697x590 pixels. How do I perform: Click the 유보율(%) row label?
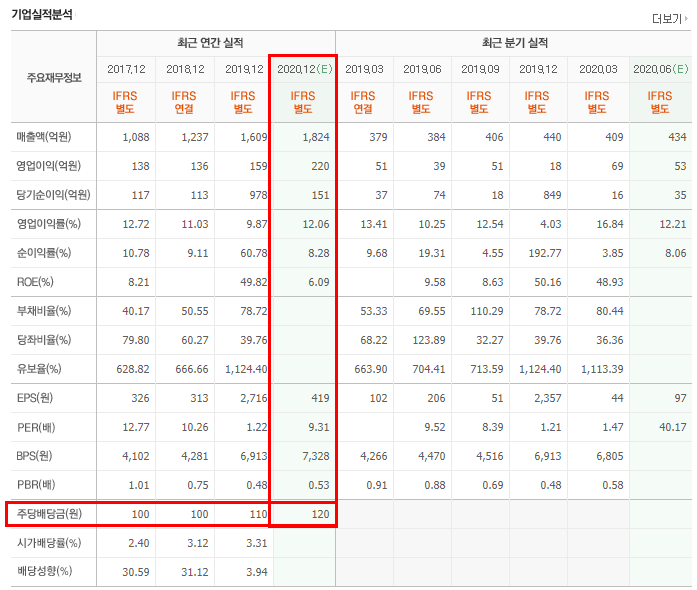(39, 369)
